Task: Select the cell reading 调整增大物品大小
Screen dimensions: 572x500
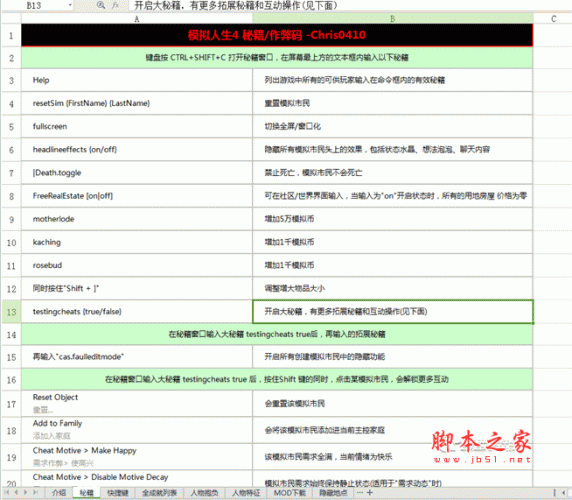Action: (x=393, y=288)
